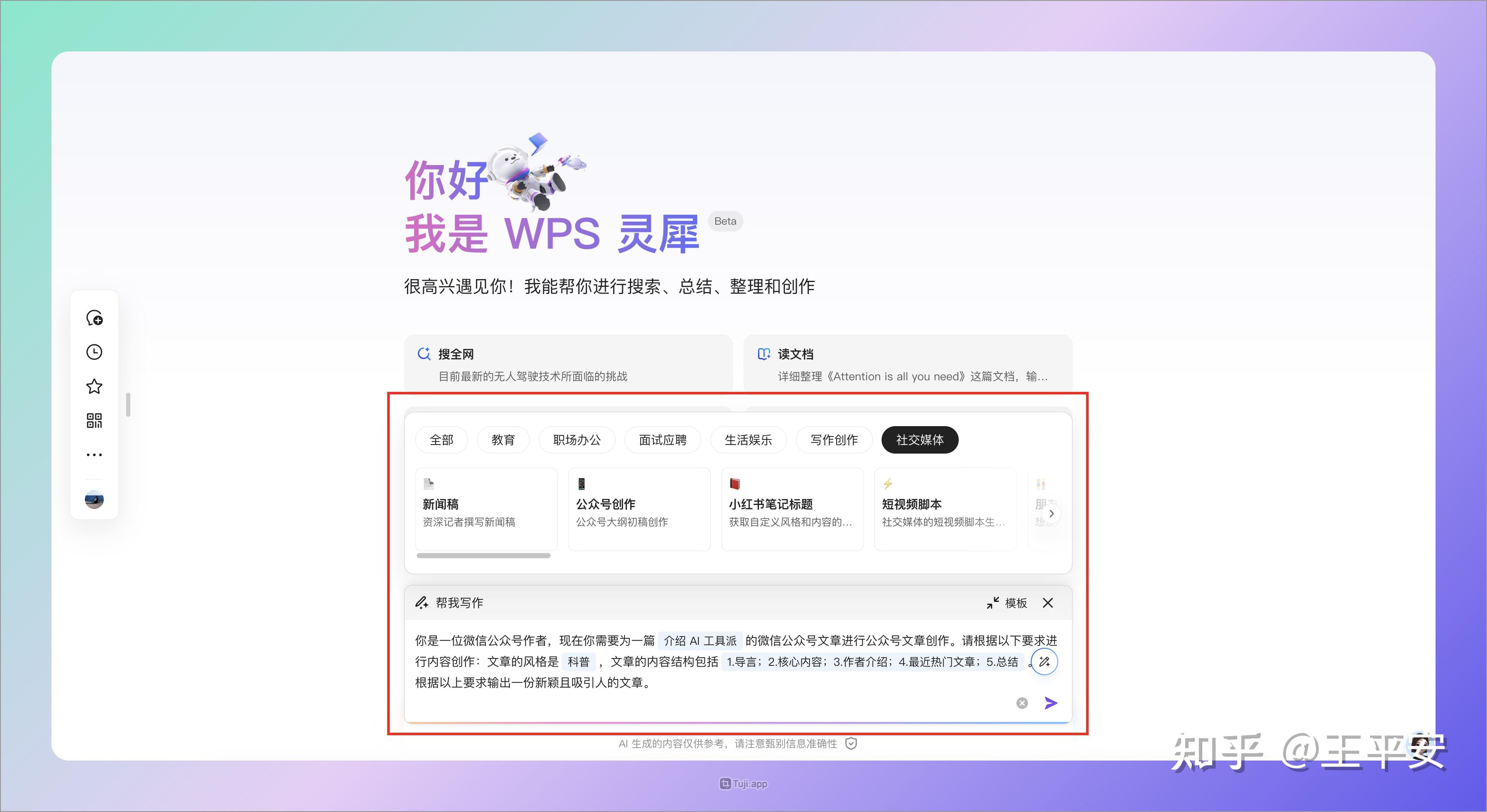Viewport: 1487px width, 812px height.
Task: Select the 社交媒体 category pill
Action: tap(919, 440)
